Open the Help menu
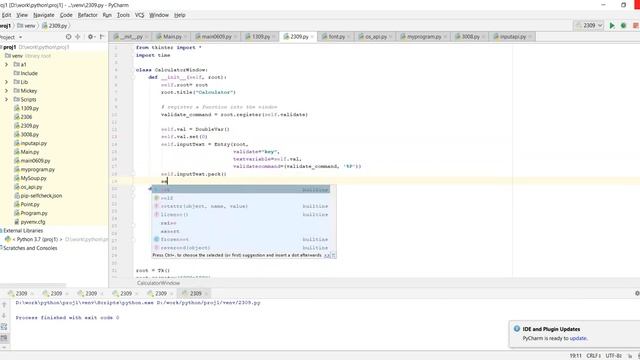The width and height of the screenshot is (640, 360). tap(180, 15)
